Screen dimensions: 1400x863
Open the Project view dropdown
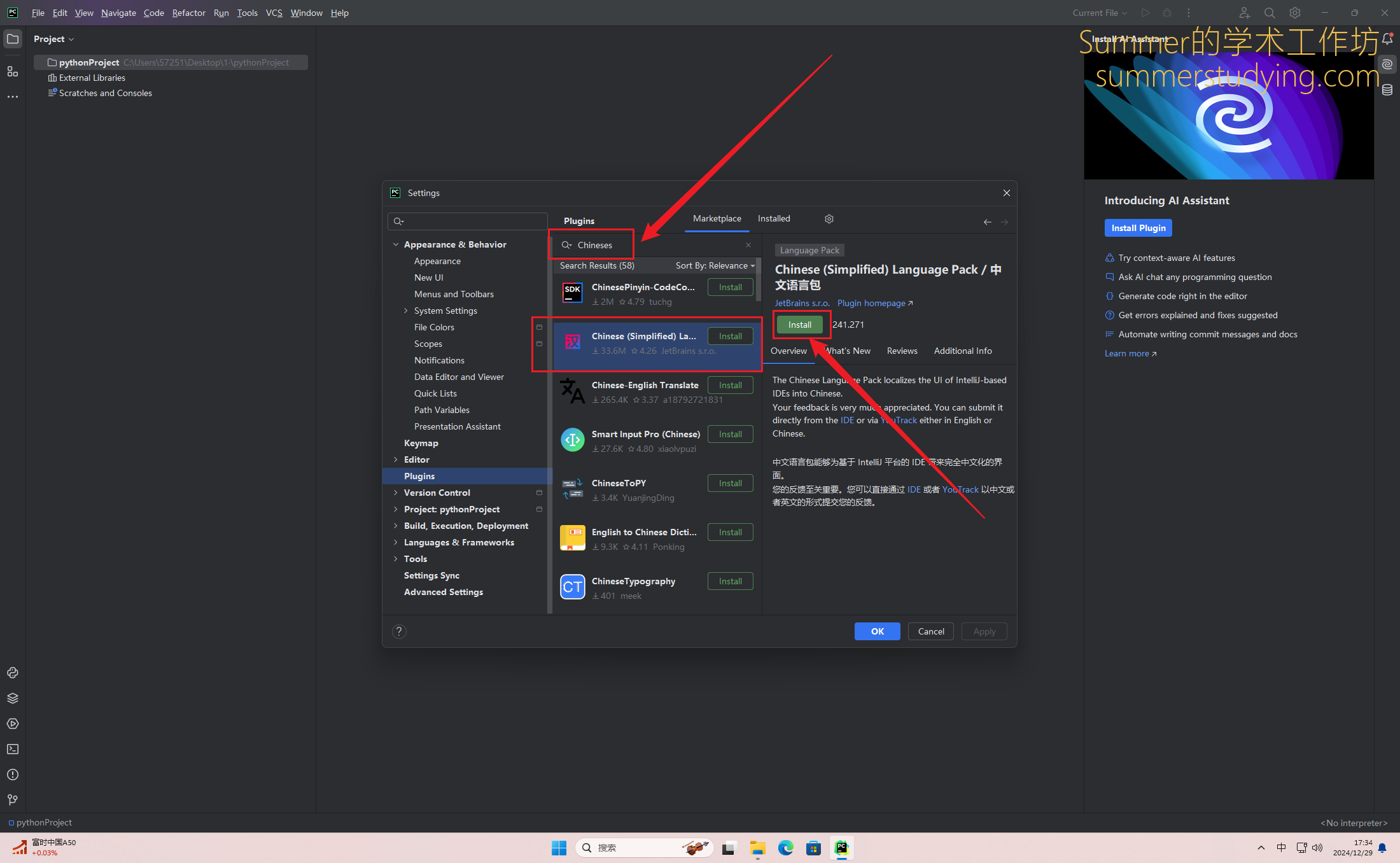tap(54, 39)
